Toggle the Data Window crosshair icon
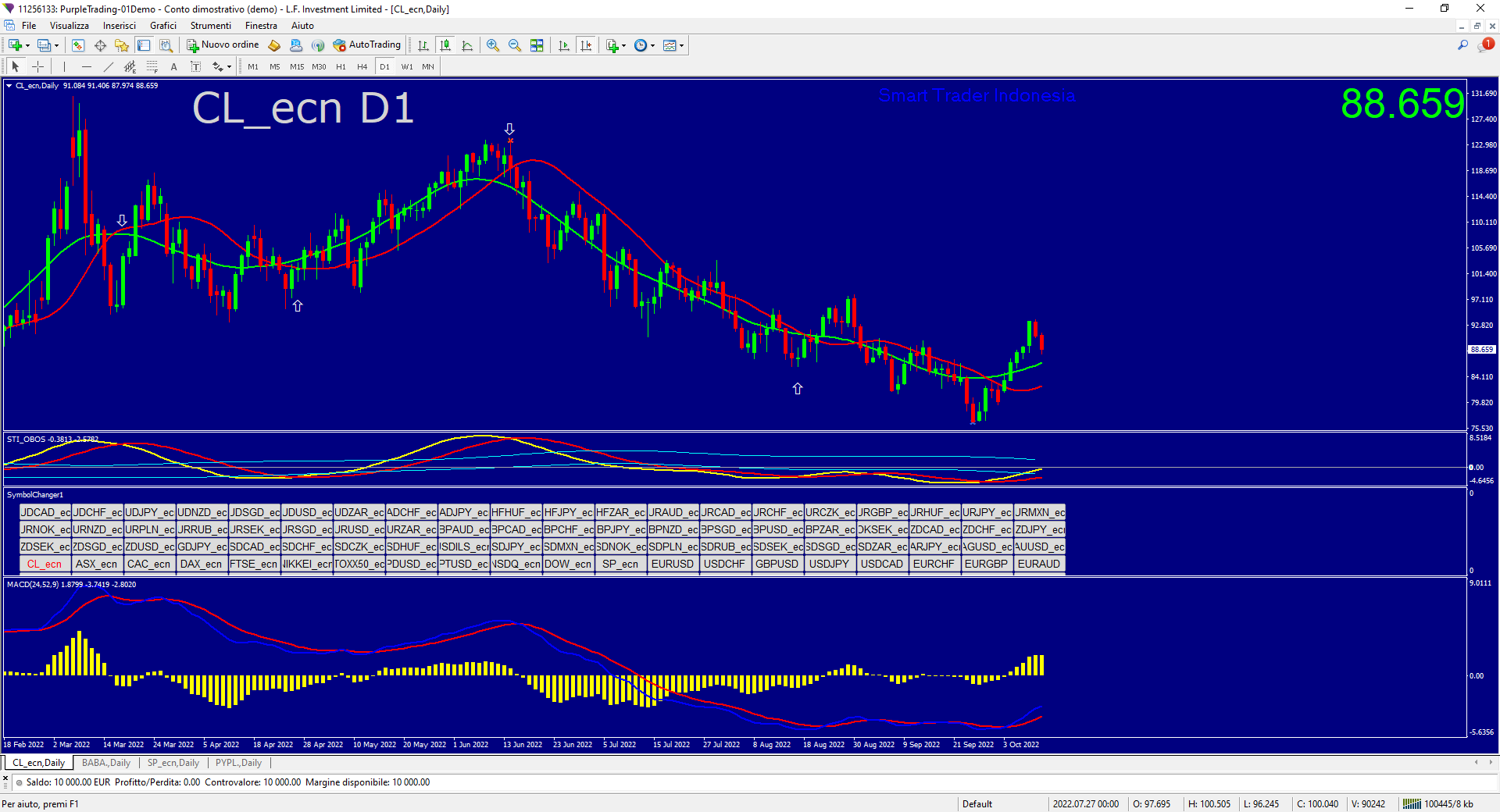Screen dimensions: 1500x812 pos(100,45)
